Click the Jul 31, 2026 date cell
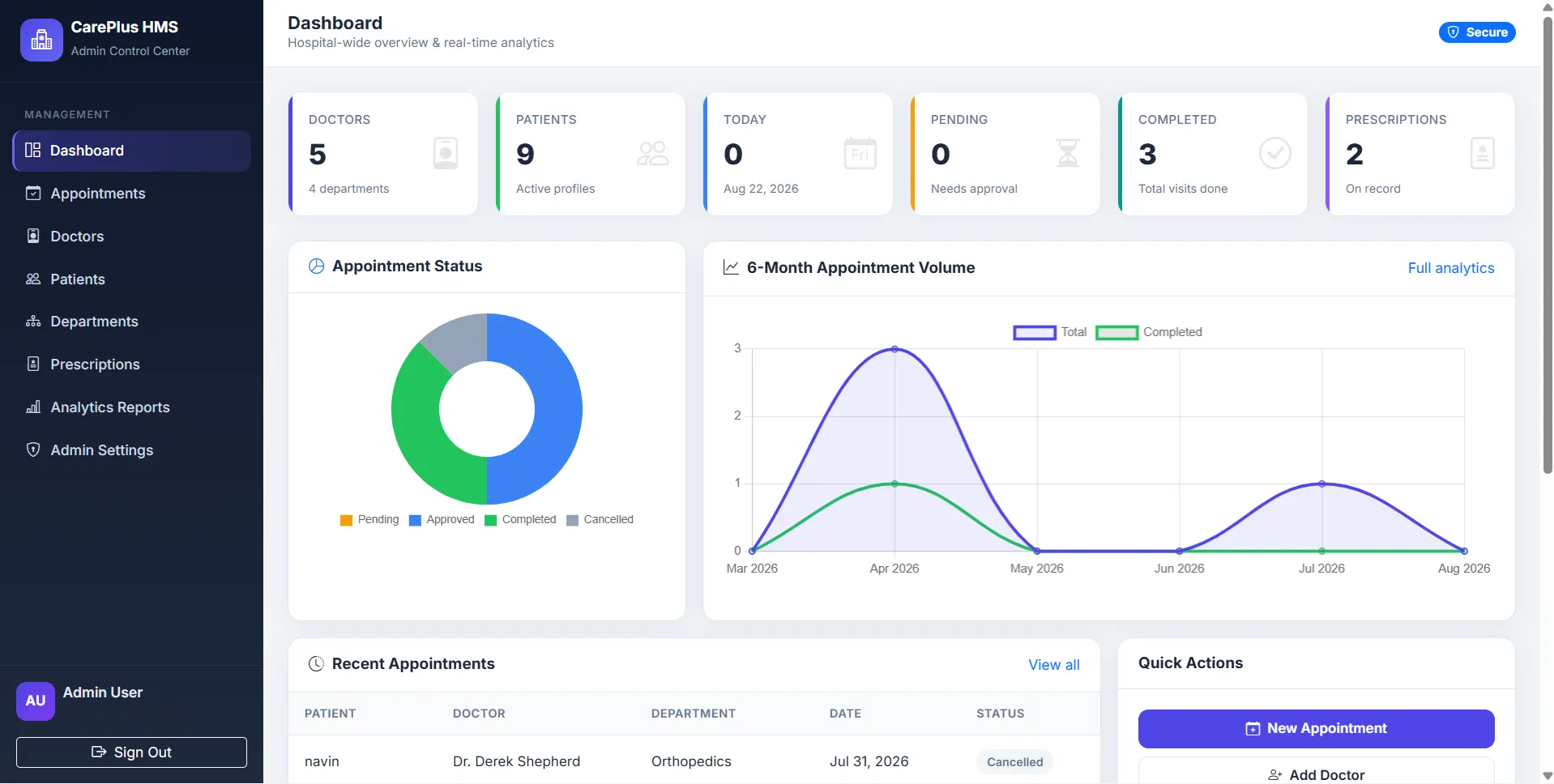 pyautogui.click(x=869, y=761)
